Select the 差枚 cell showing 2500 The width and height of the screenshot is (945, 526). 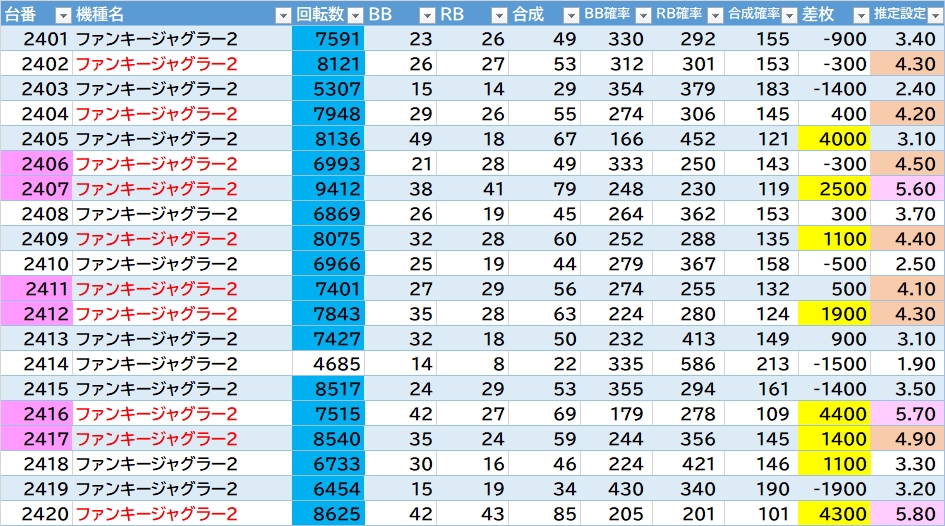(834, 189)
